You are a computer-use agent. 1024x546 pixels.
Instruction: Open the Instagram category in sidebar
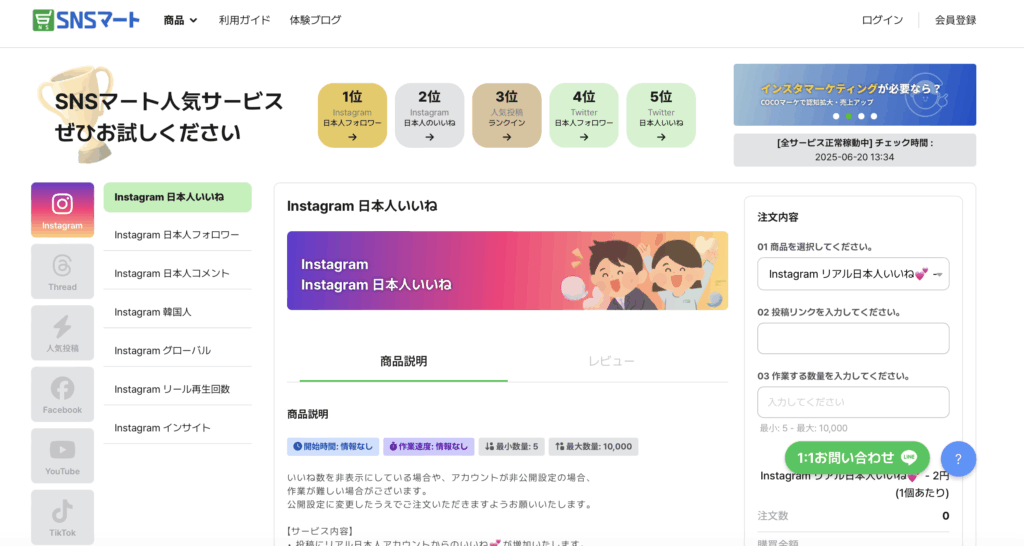tap(63, 210)
